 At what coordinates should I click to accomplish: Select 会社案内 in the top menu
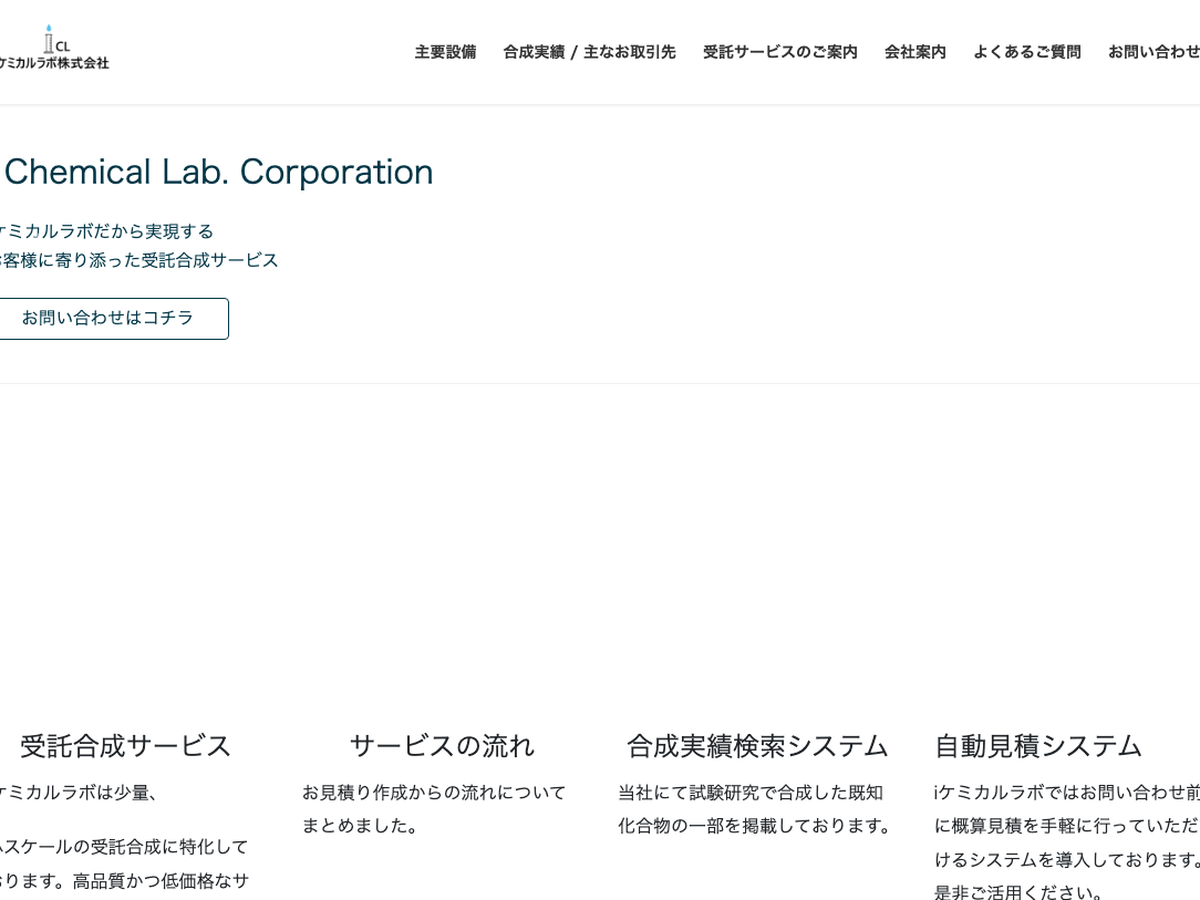coord(915,52)
